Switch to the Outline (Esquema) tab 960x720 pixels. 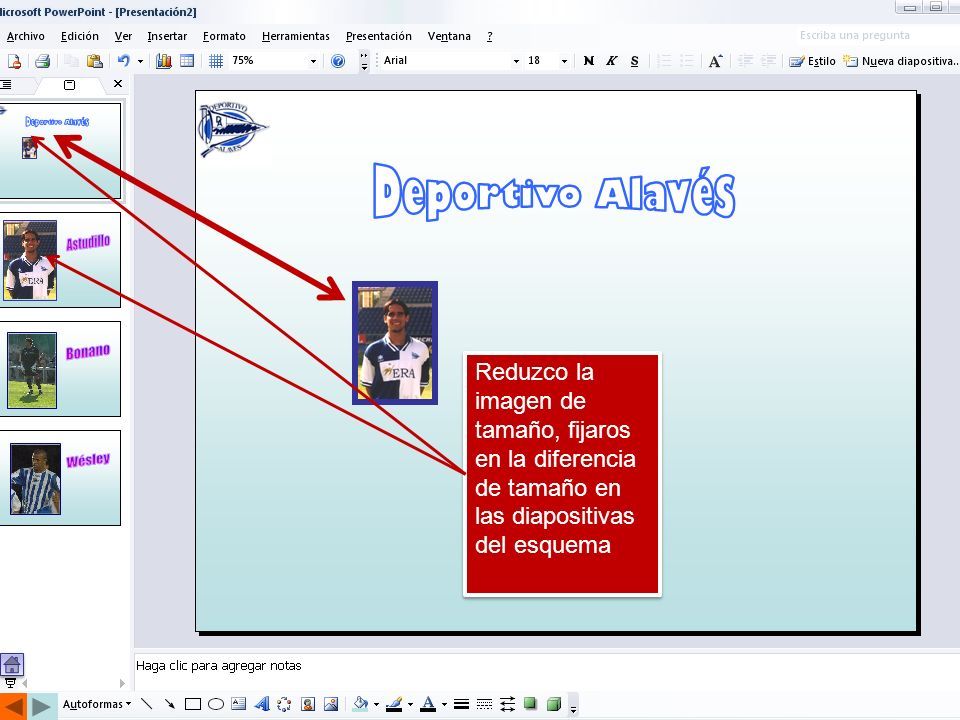7,84
